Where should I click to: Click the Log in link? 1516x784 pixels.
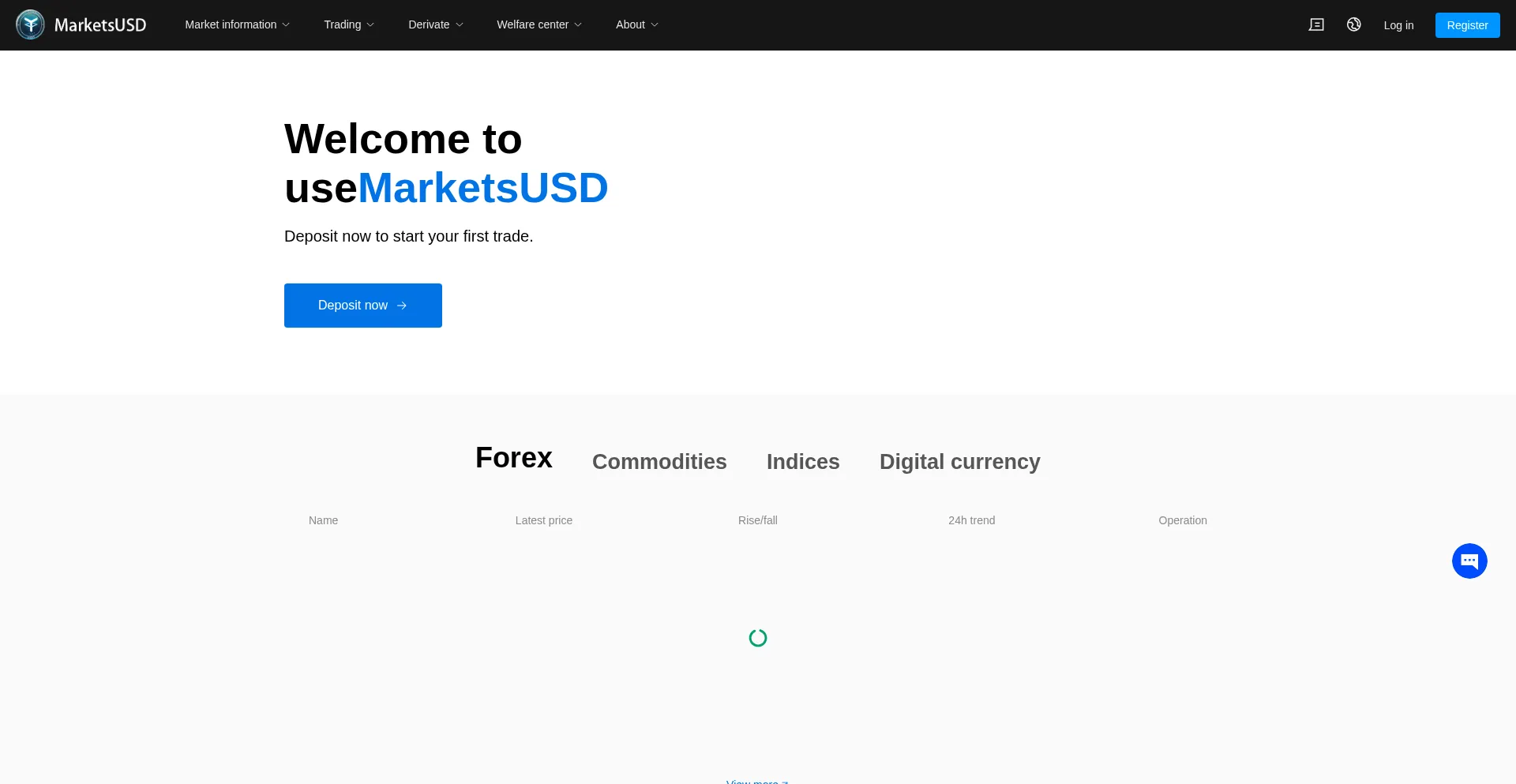1398,25
